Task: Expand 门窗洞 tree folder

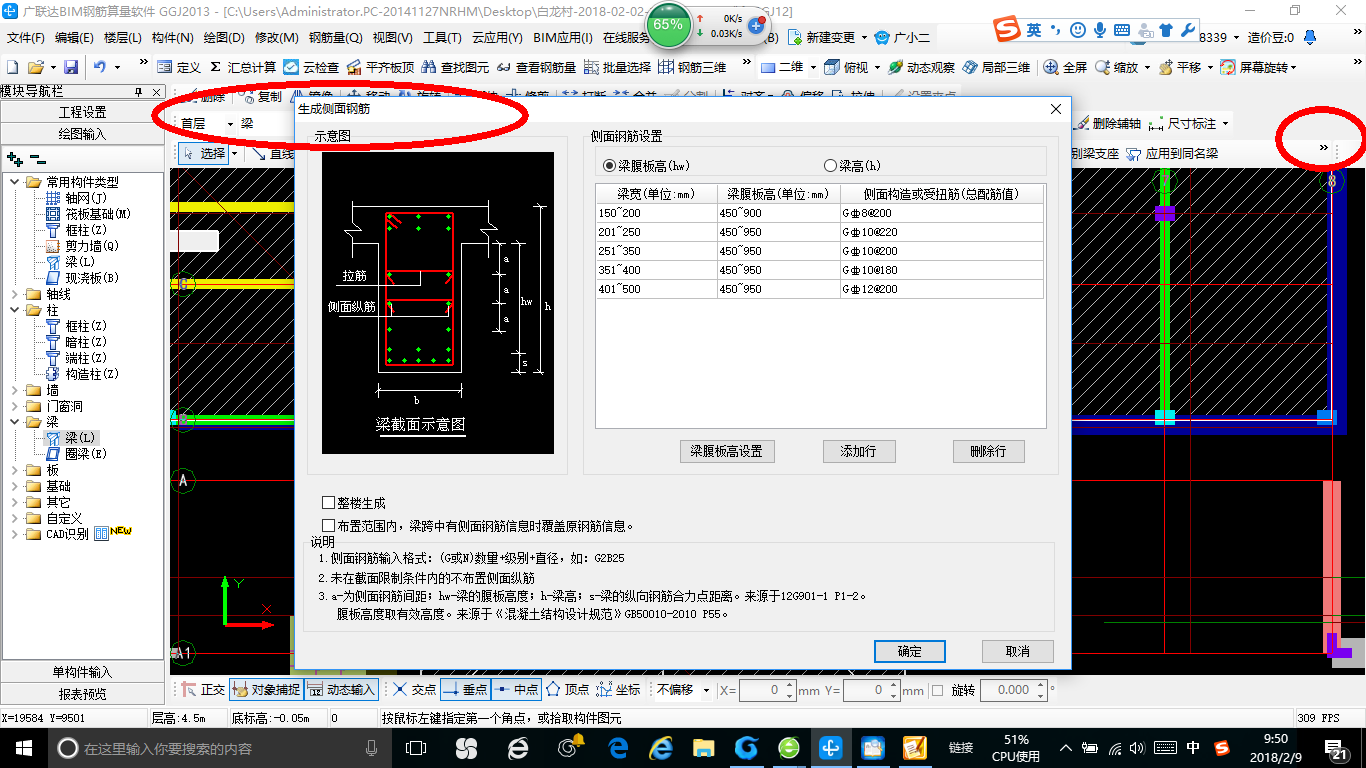Action: pyautogui.click(x=15, y=406)
